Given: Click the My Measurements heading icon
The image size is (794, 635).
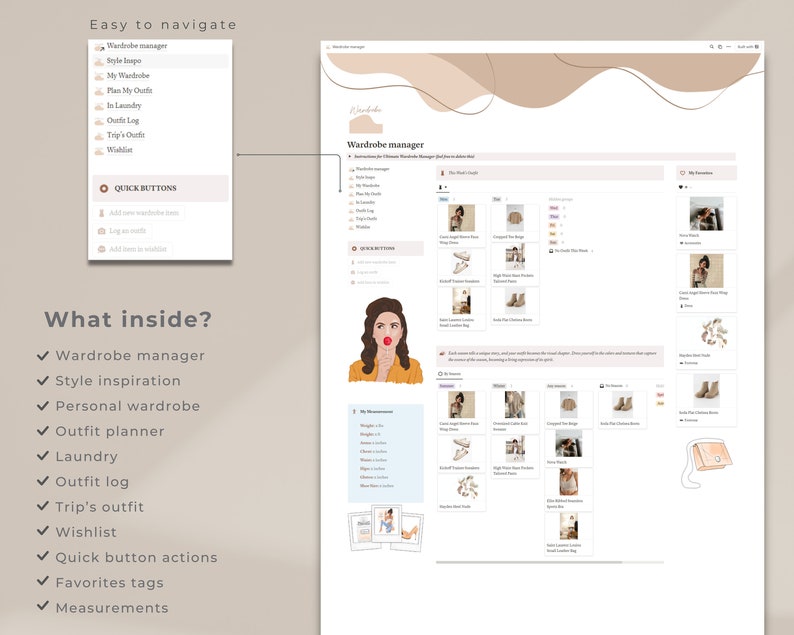Looking at the screenshot, I should point(354,412).
